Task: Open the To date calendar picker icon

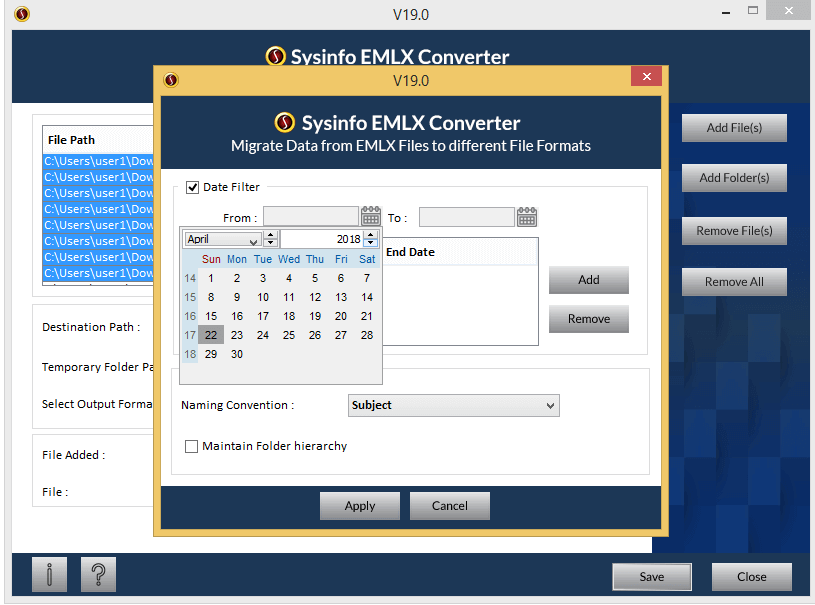Action: (x=527, y=217)
